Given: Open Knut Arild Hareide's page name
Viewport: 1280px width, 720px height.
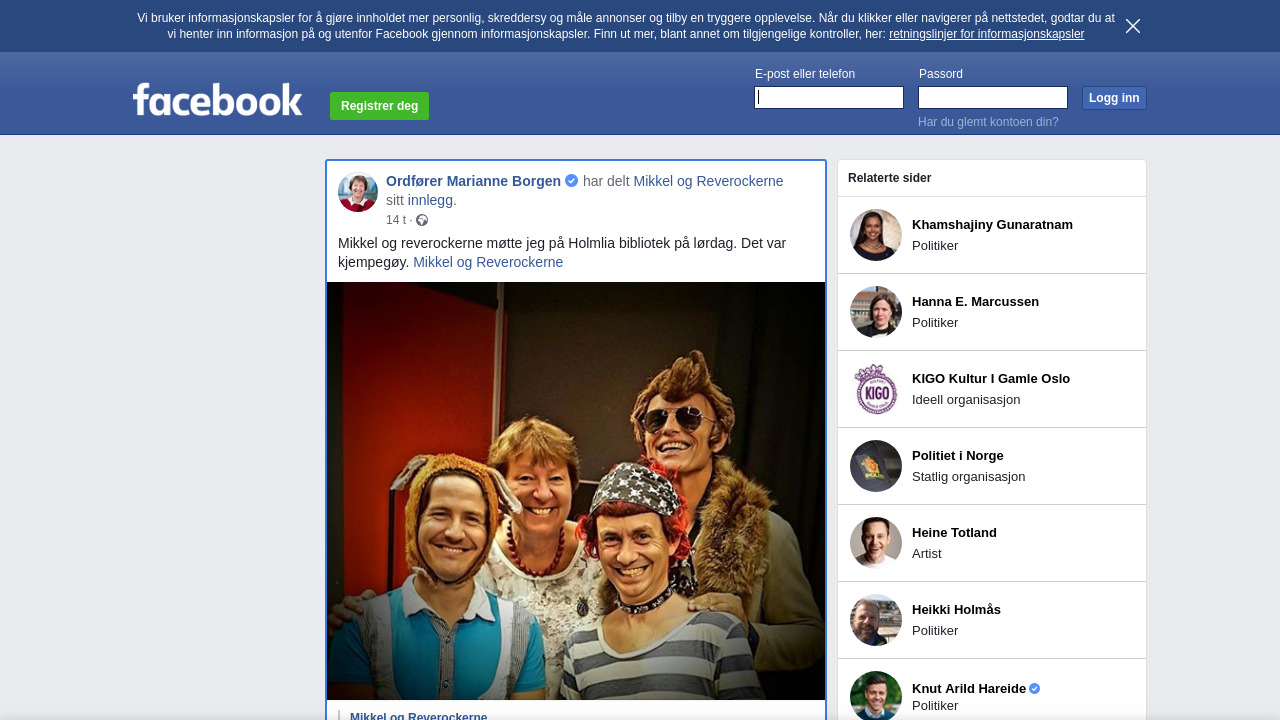Looking at the screenshot, I should pos(968,688).
